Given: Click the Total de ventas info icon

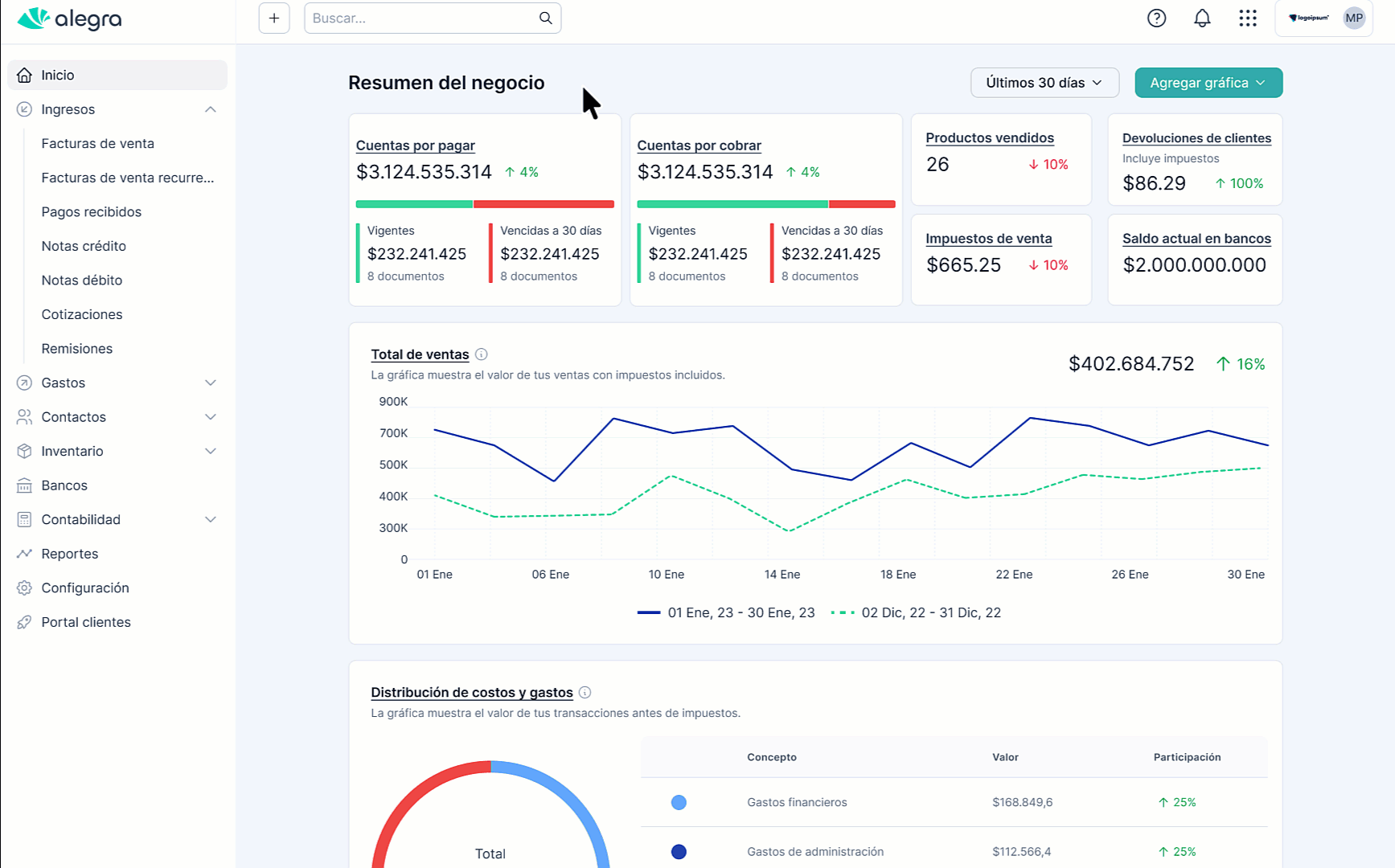Looking at the screenshot, I should coord(482,354).
